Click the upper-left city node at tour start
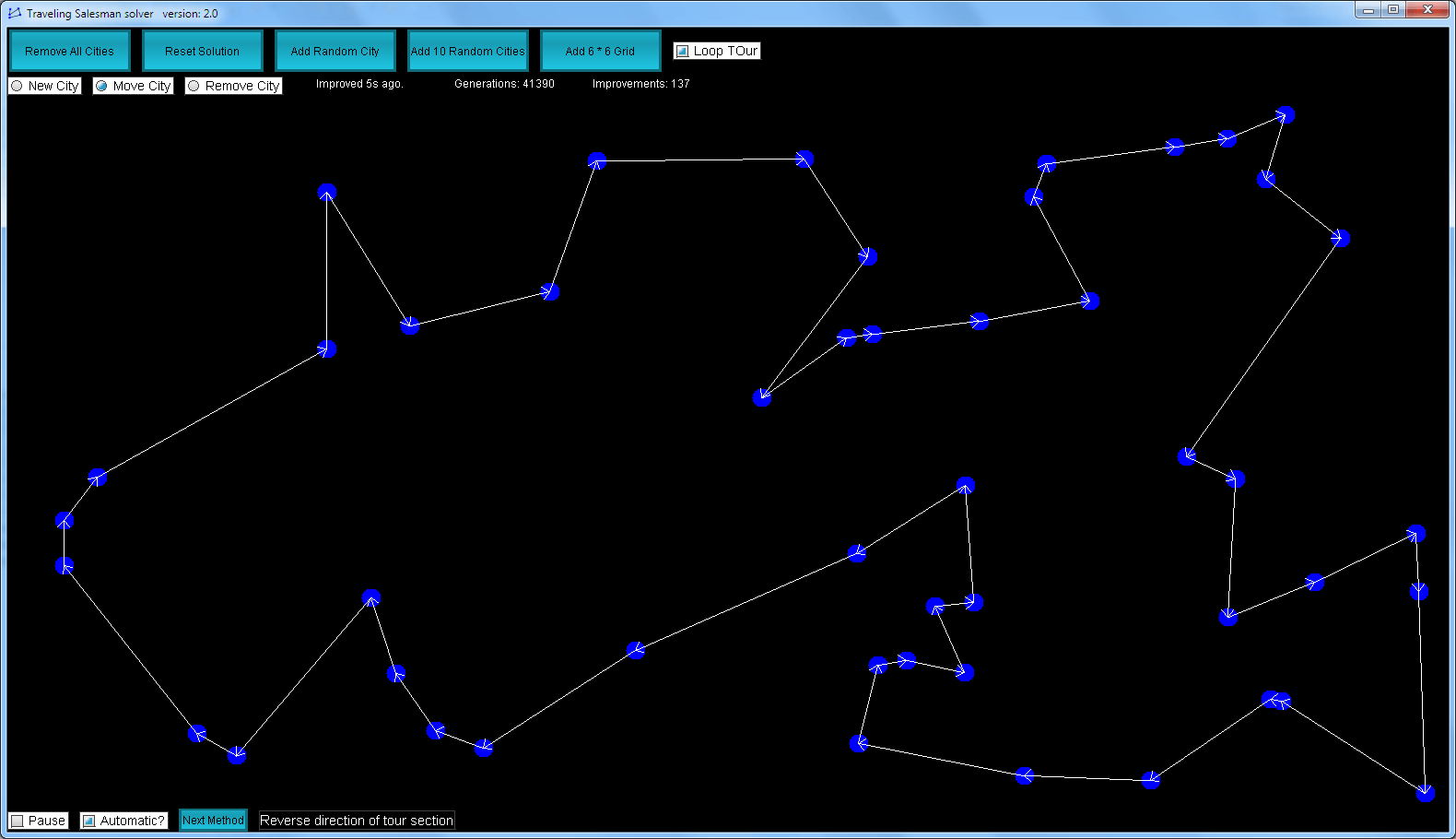Image resolution: width=1456 pixels, height=839 pixels. 327,193
